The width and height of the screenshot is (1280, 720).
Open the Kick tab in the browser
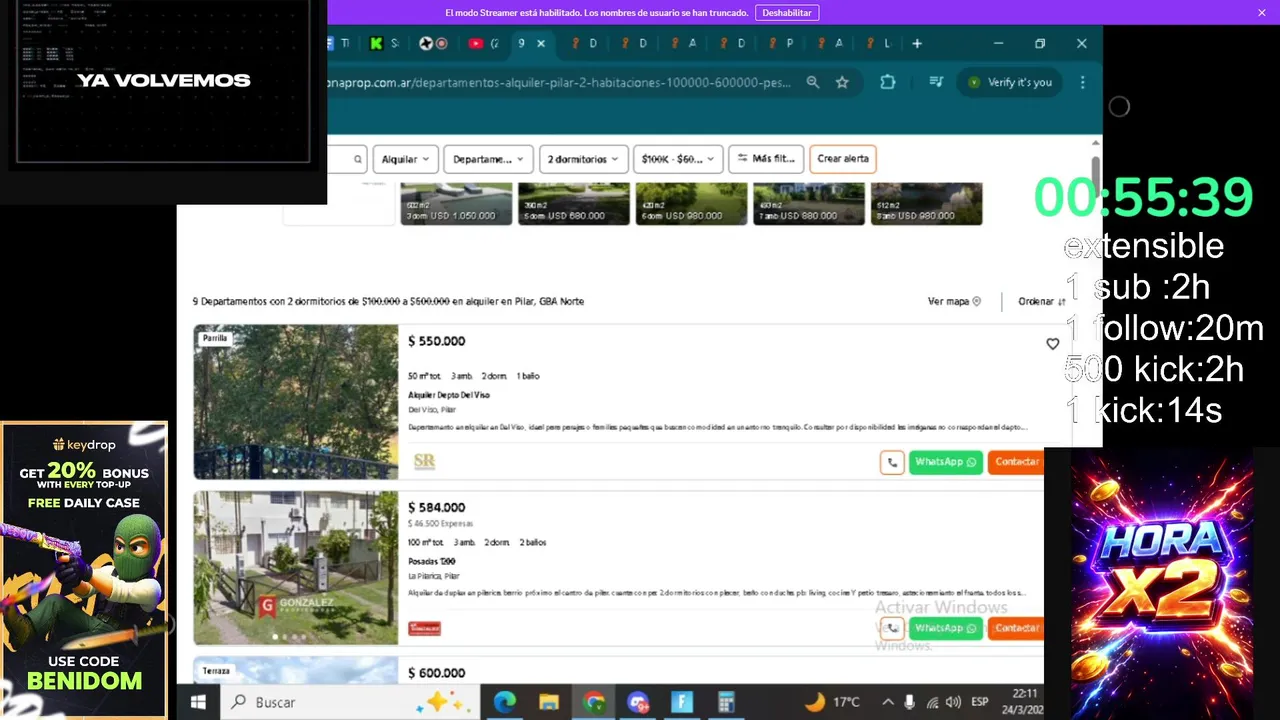(382, 43)
